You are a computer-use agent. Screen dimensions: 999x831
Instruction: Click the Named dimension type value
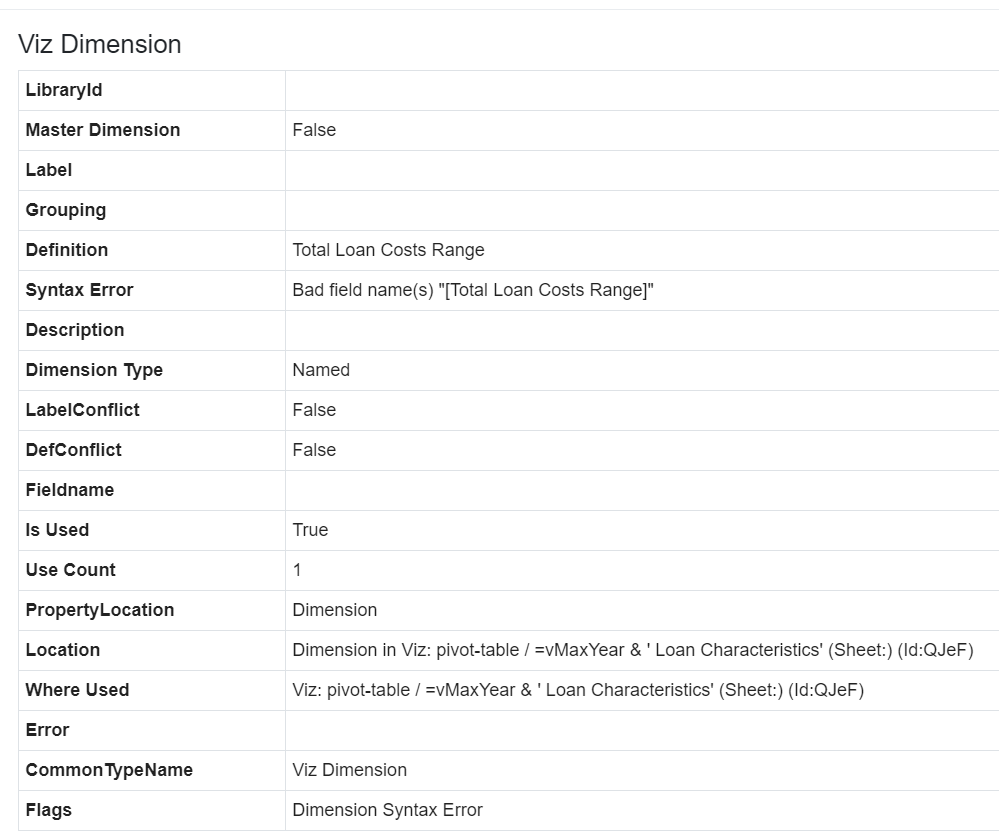click(321, 370)
